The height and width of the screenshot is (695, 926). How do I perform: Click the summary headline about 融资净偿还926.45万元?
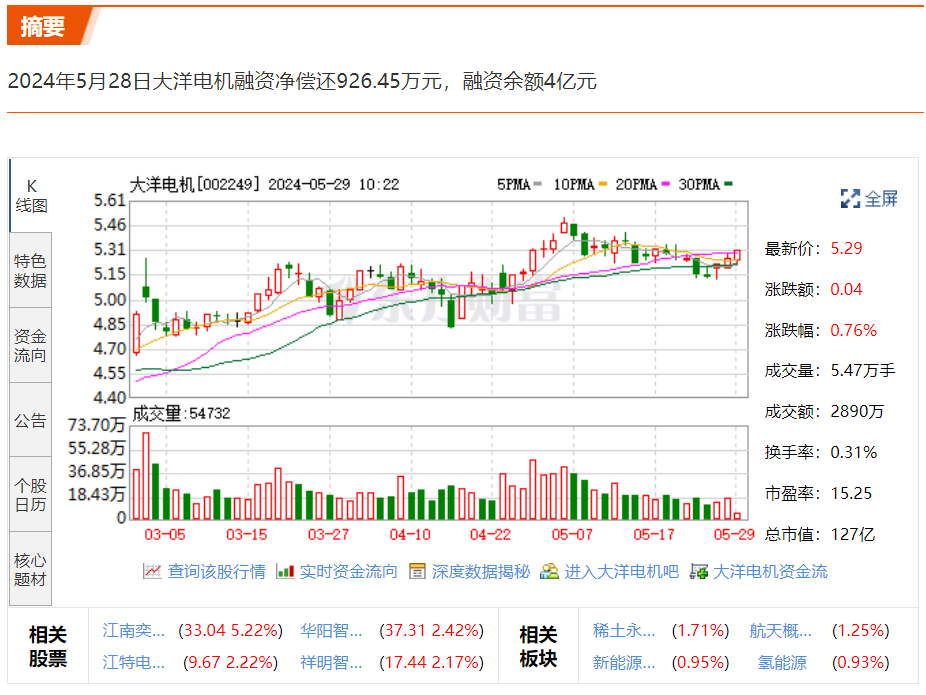coord(302,81)
